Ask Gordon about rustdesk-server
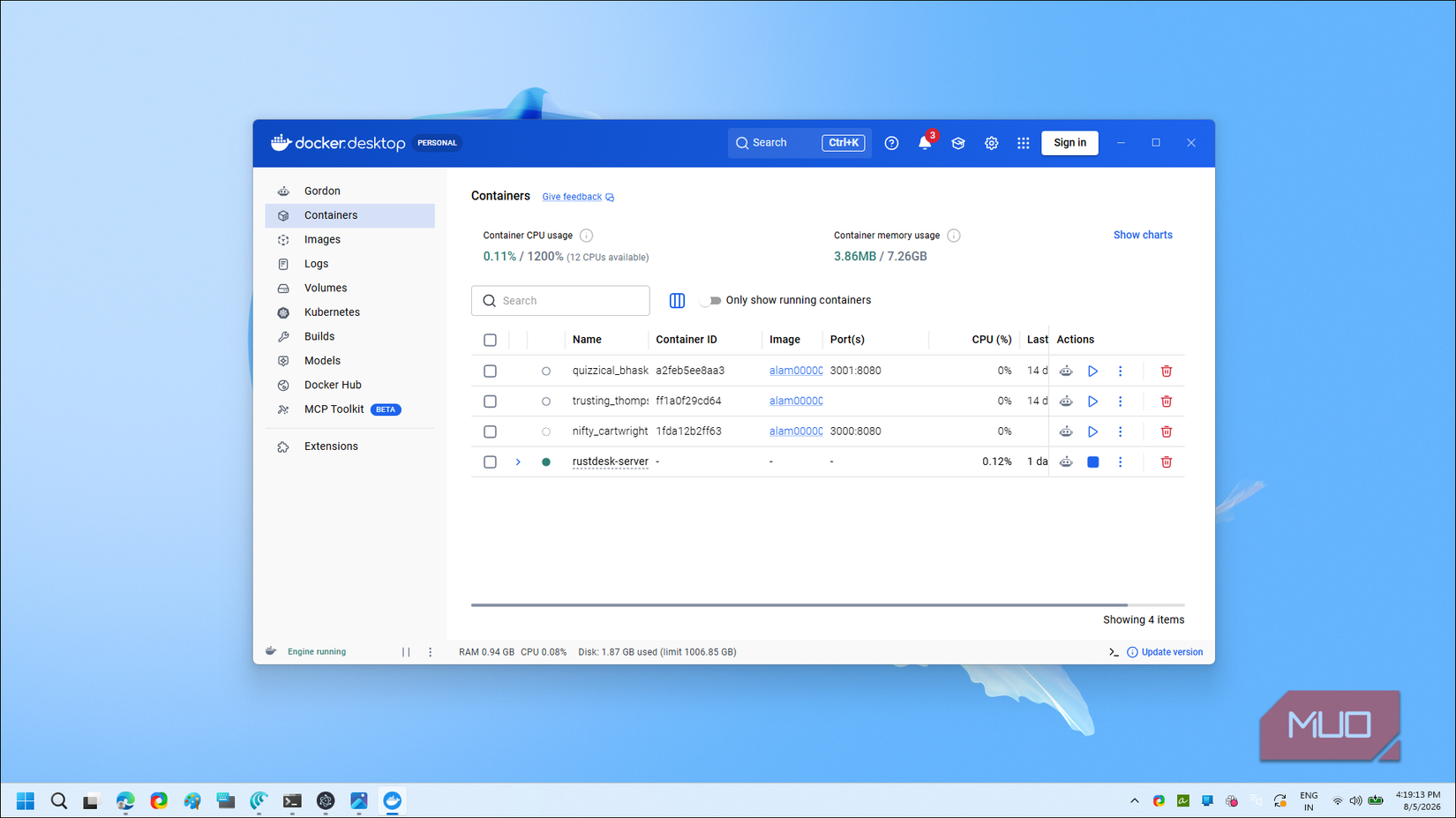Screen dimensions: 1456x818 (x=1066, y=462)
